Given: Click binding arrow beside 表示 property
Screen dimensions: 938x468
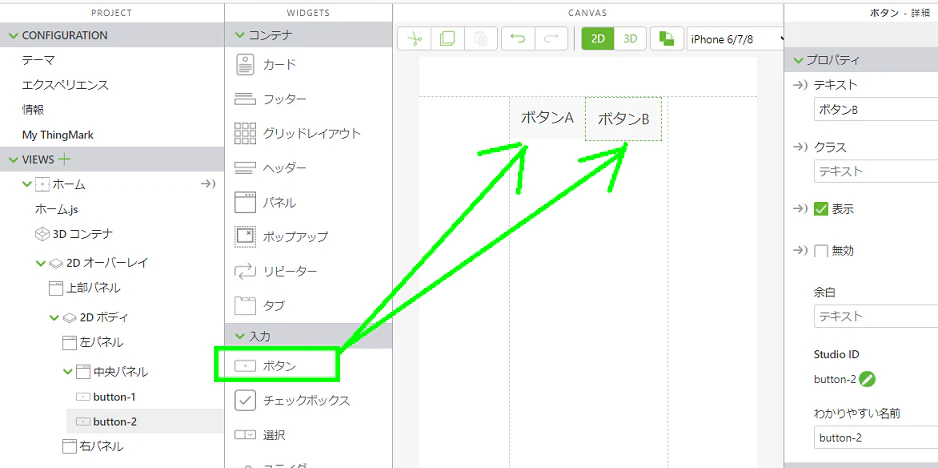Looking at the screenshot, I should pos(800,209).
